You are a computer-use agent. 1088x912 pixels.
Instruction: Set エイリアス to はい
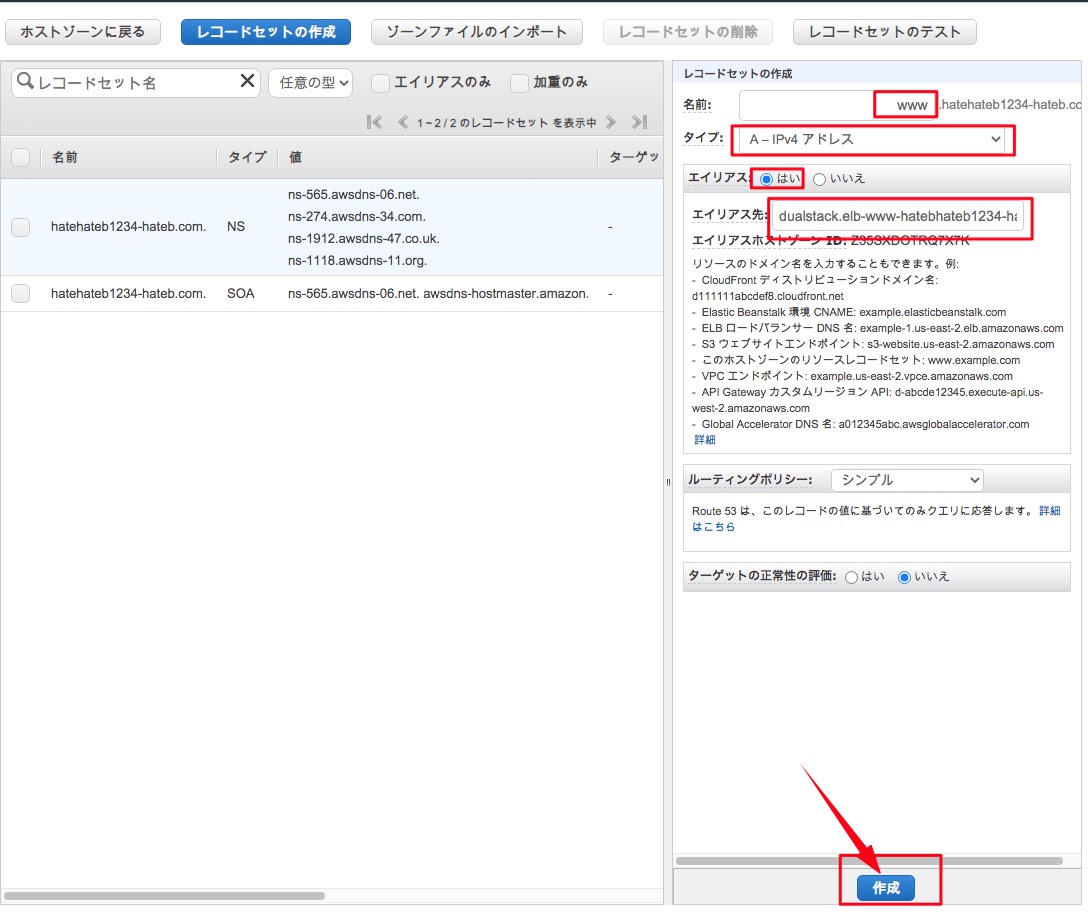(x=766, y=179)
